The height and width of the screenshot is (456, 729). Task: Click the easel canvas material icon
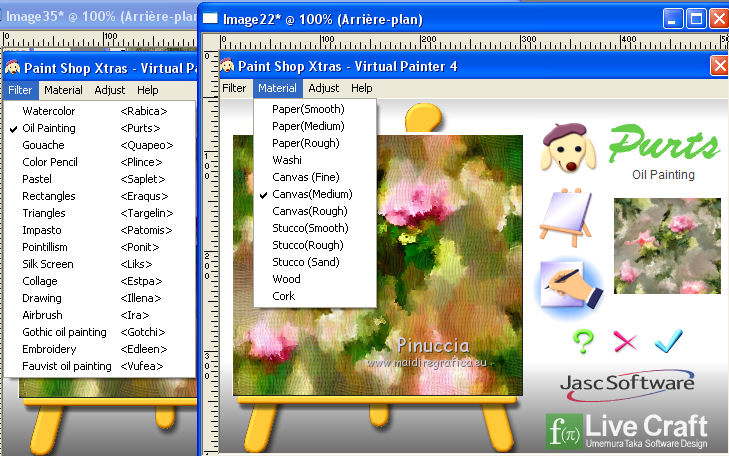pos(566,217)
